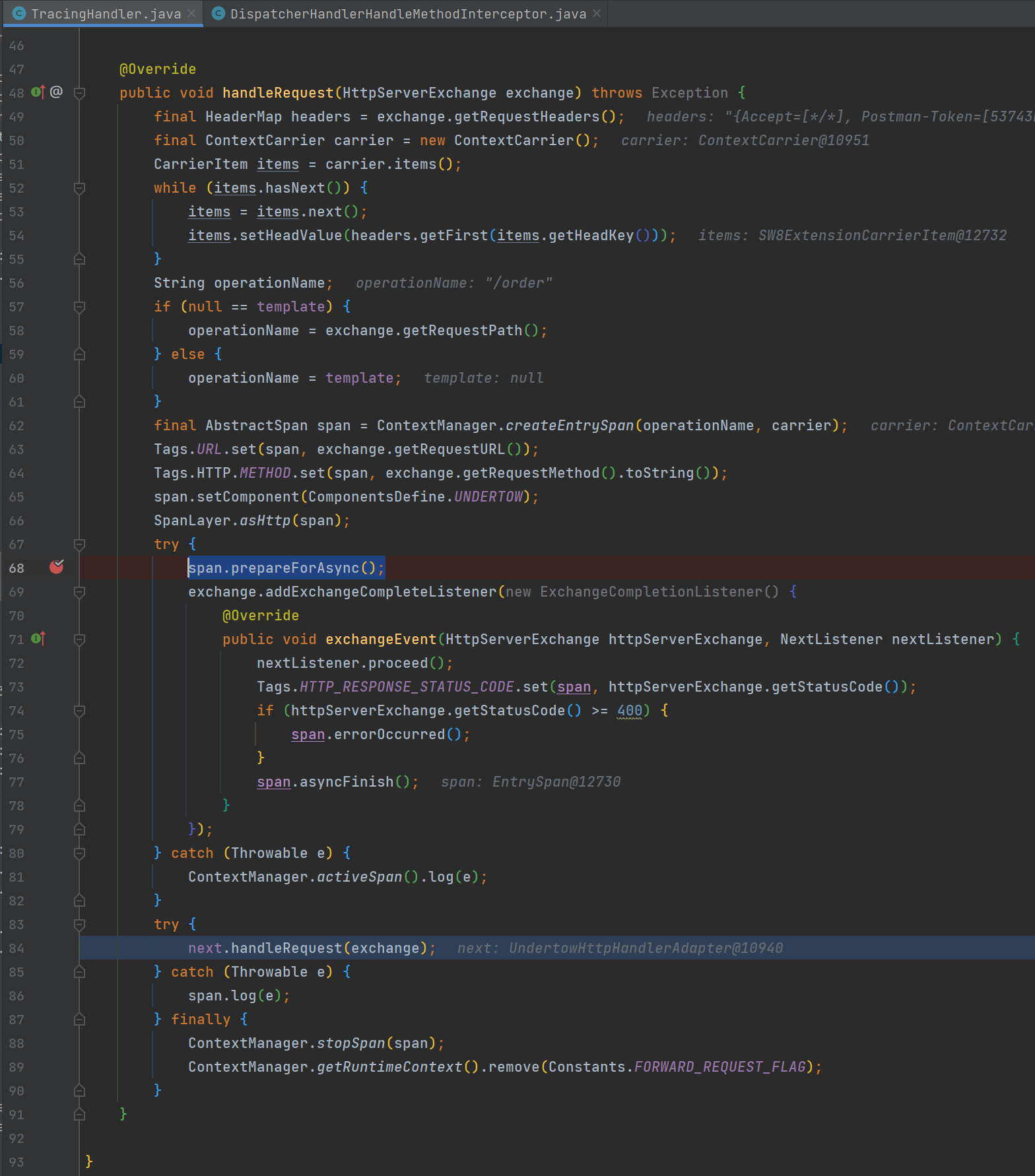Collapse the handleRequest method fold on line 48

pos(79,93)
